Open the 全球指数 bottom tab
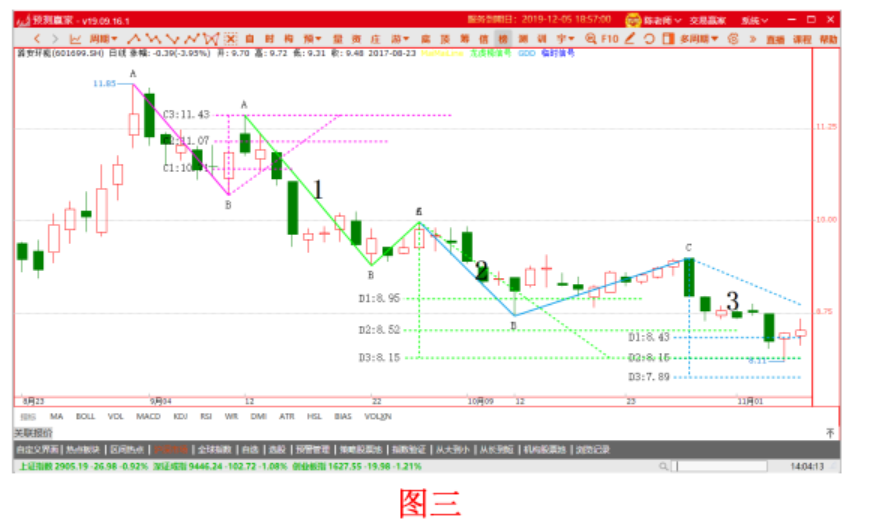The width and height of the screenshot is (873, 527). [214, 449]
